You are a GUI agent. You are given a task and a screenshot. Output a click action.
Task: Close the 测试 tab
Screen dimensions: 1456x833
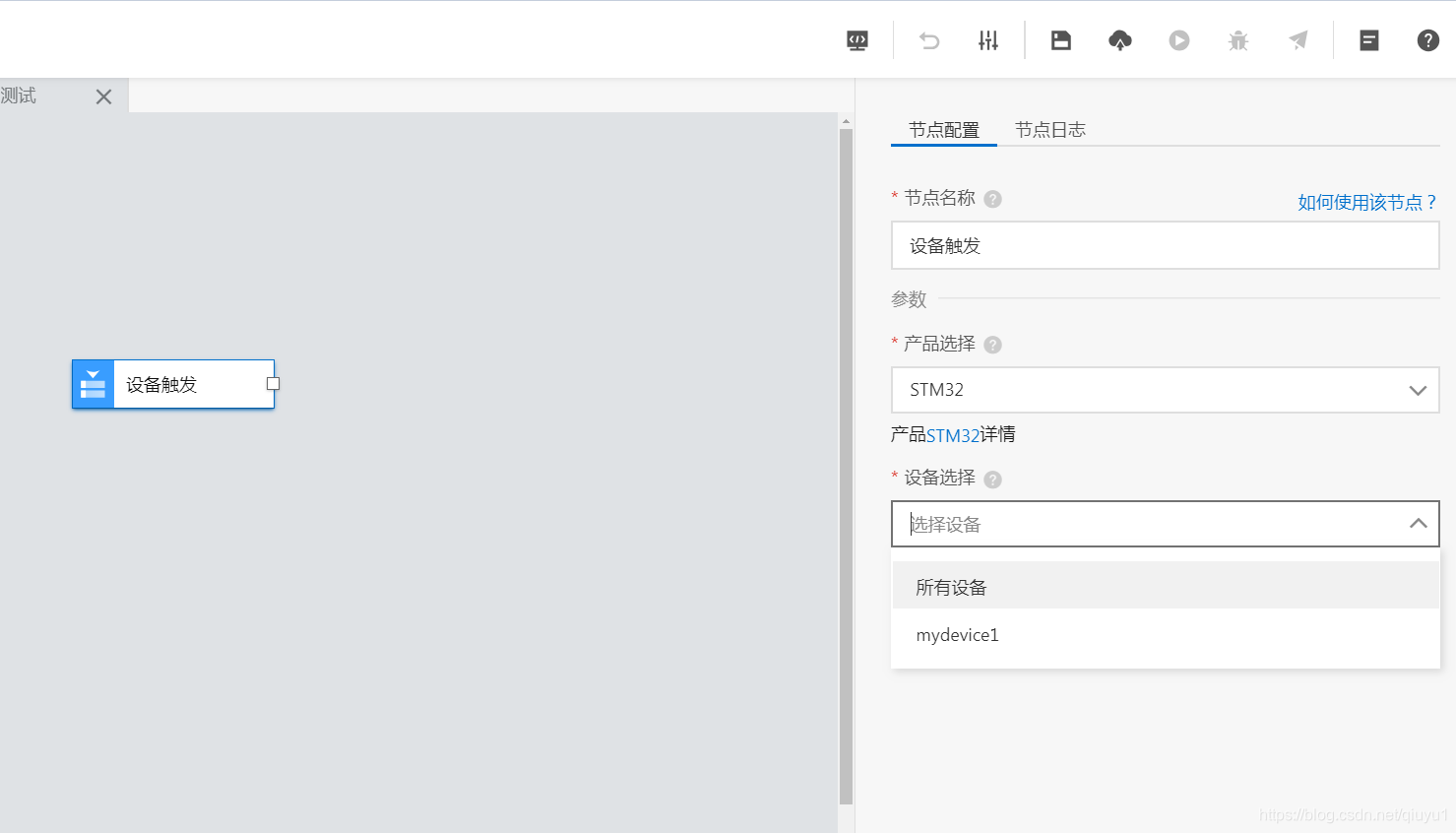(x=103, y=96)
